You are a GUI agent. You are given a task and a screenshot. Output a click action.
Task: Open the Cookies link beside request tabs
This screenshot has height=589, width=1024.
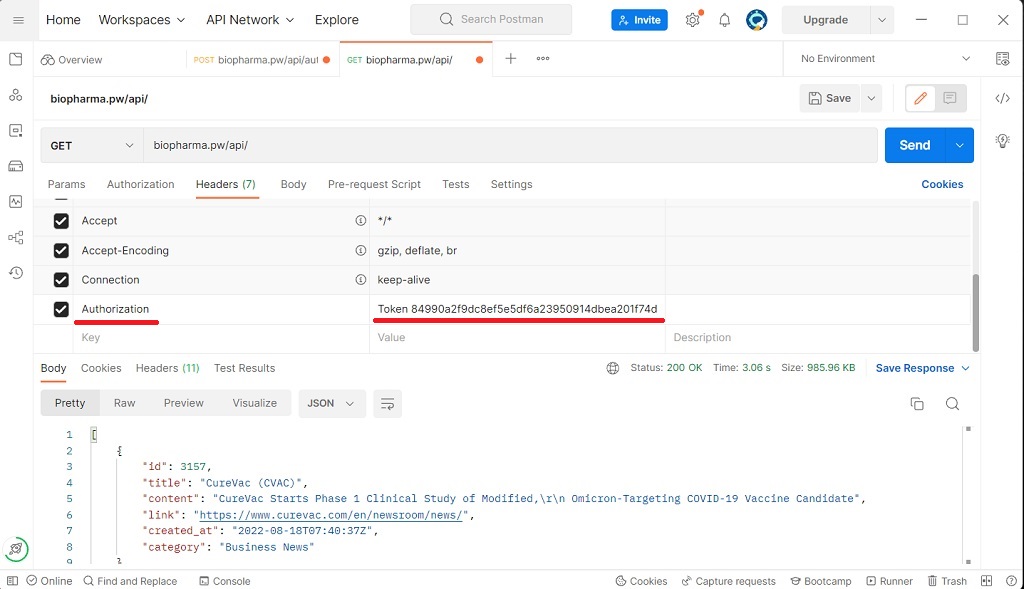(x=942, y=184)
